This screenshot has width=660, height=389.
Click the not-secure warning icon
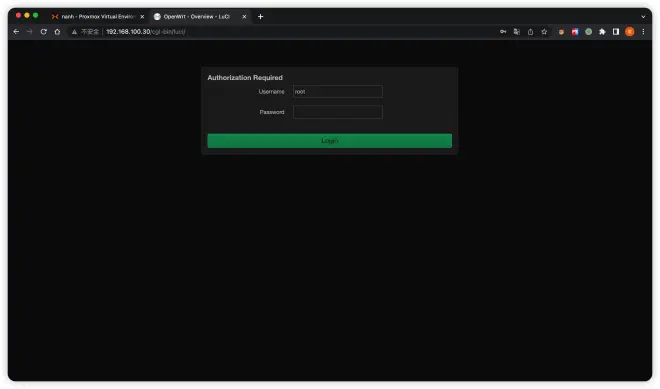click(x=74, y=32)
